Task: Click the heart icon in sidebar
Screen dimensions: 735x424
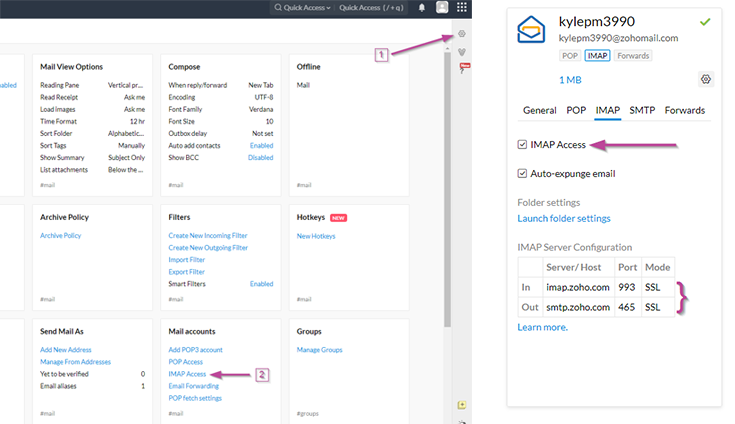Action: 462,52
